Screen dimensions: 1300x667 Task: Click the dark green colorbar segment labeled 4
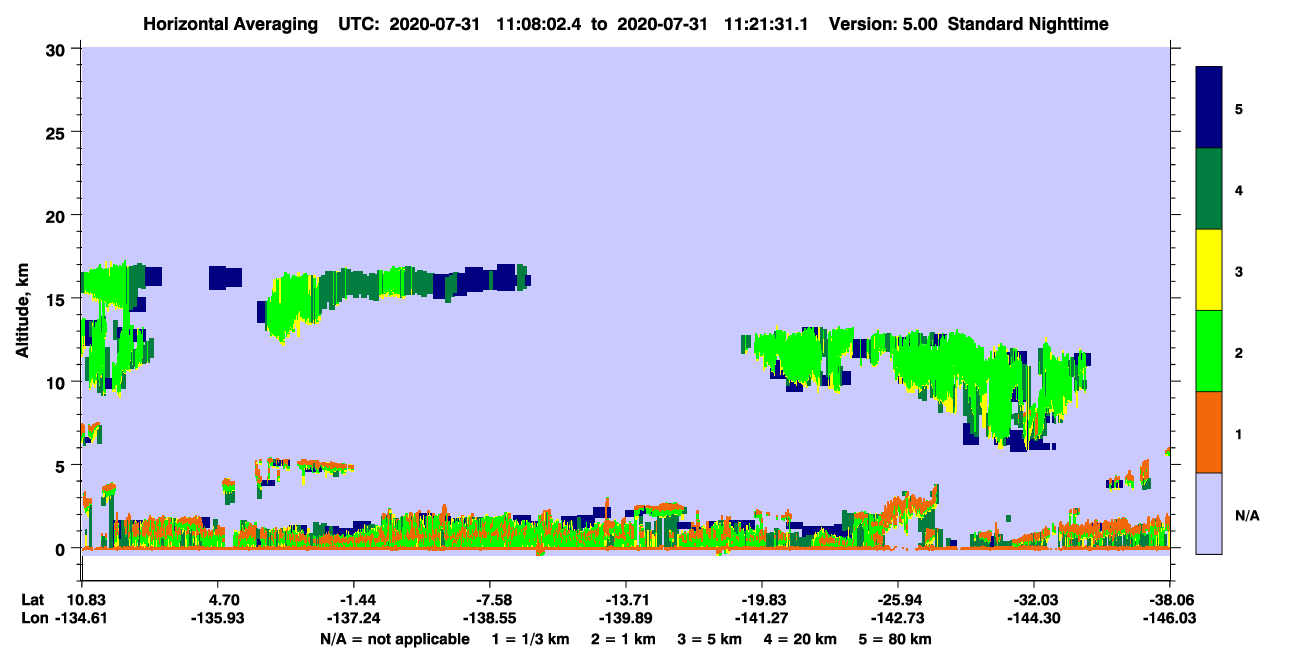(1209, 188)
